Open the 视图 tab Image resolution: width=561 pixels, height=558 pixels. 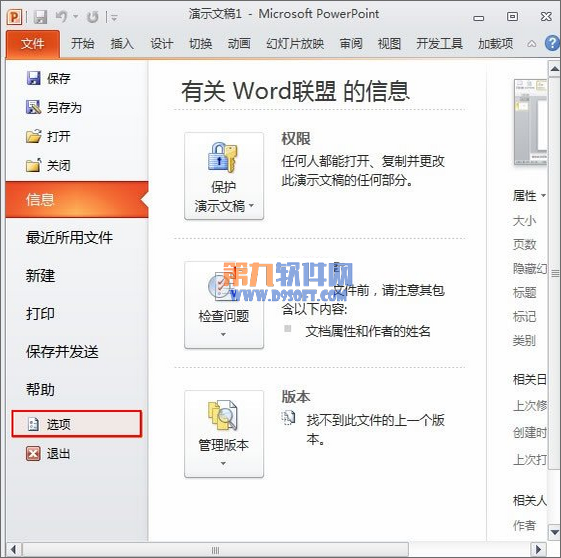(x=389, y=44)
